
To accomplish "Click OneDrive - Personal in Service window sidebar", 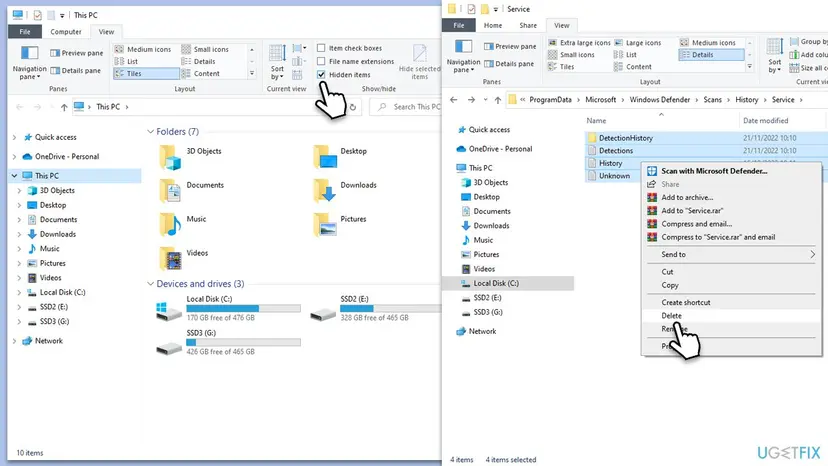I will pyautogui.click(x=494, y=149).
